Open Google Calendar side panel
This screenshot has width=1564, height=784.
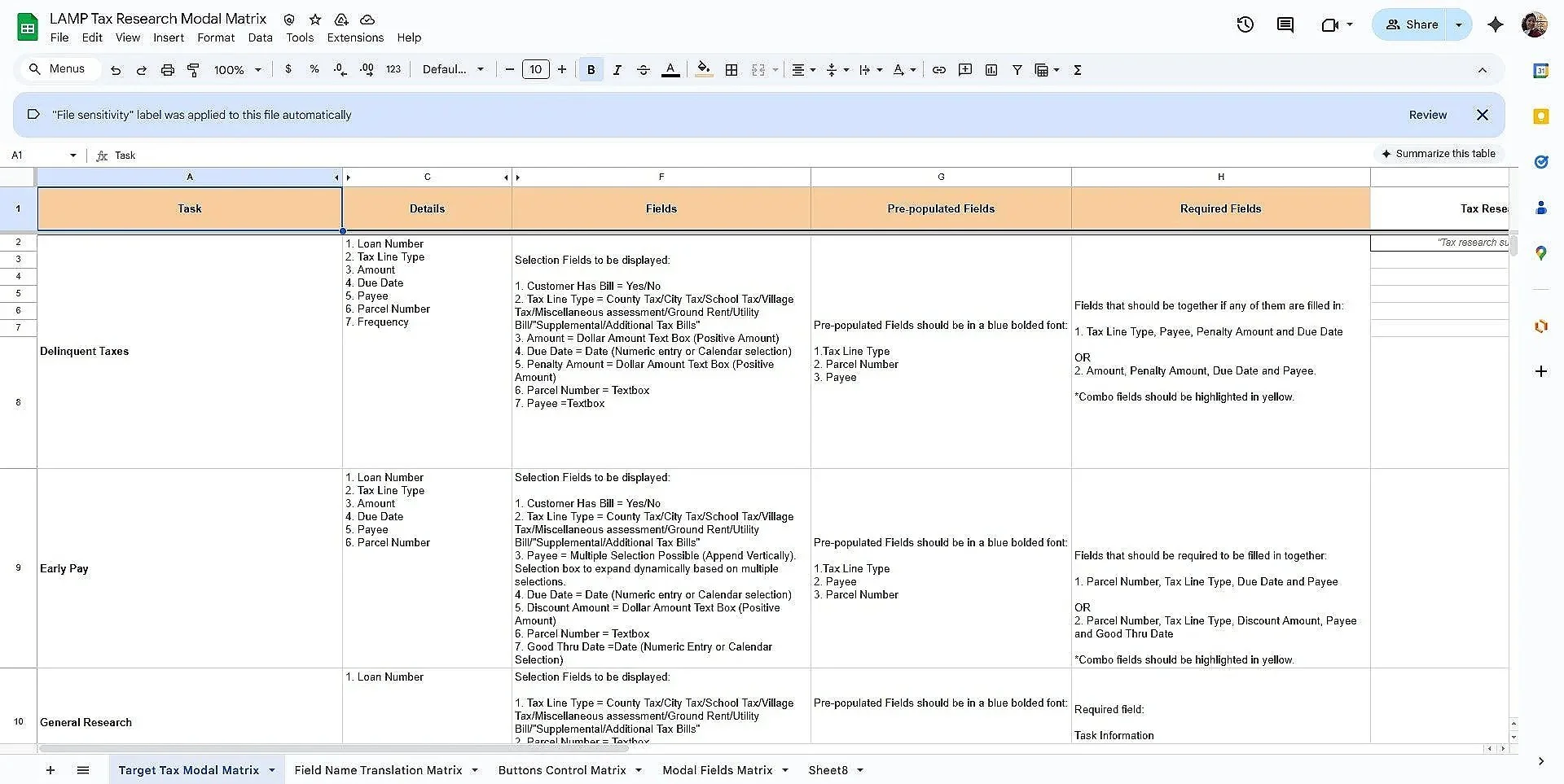[x=1540, y=71]
